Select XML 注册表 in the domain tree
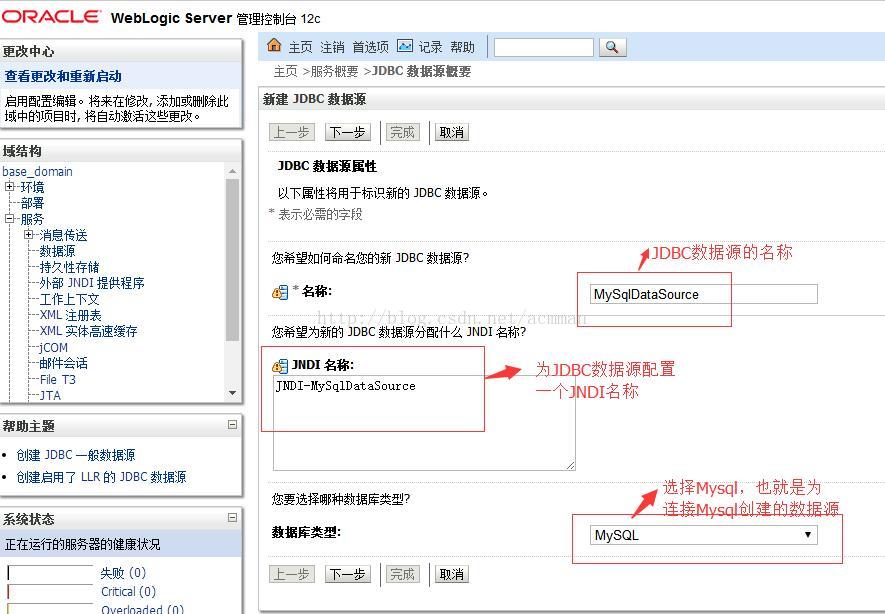 (x=71, y=315)
